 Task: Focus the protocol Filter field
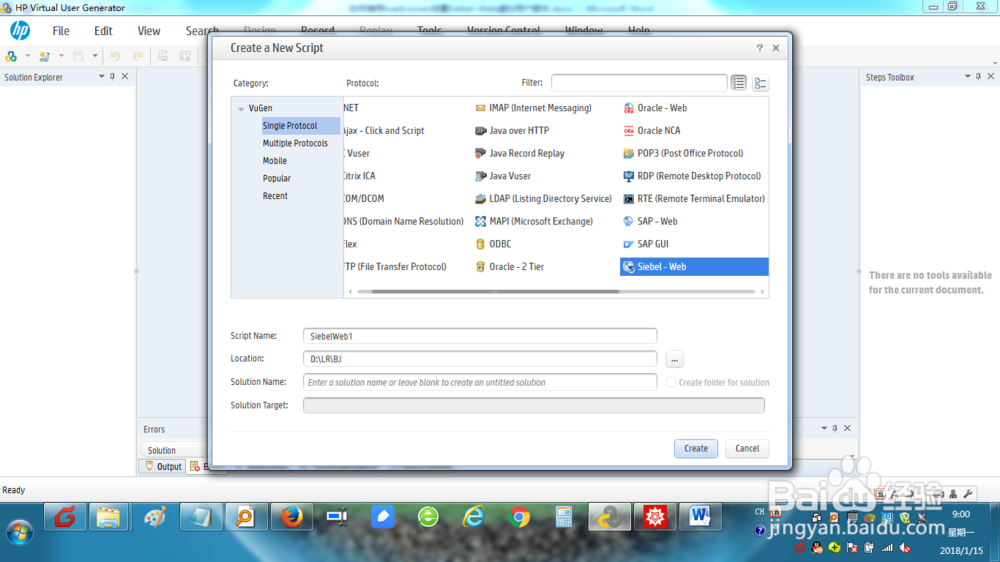(x=638, y=83)
